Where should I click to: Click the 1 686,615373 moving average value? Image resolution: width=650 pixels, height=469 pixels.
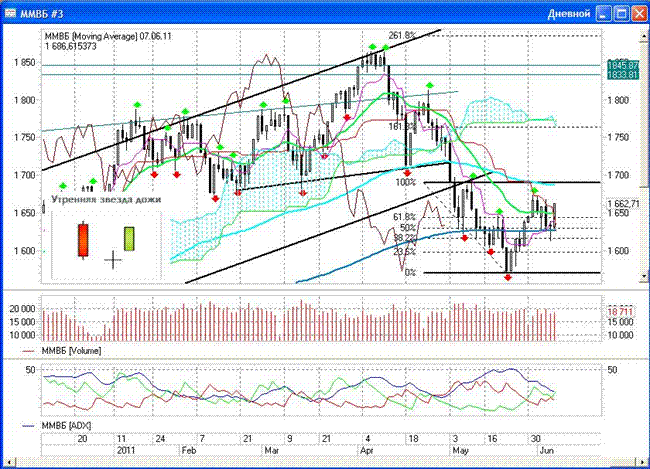(x=70, y=46)
